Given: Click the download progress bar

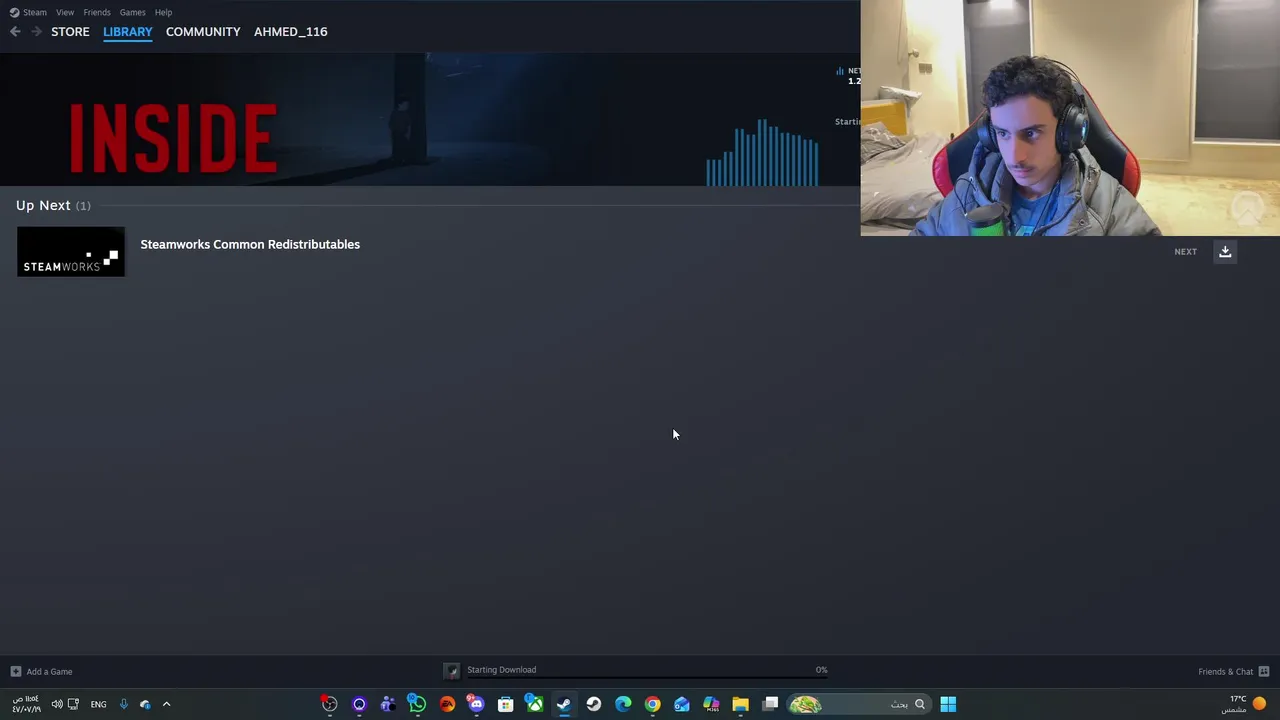Looking at the screenshot, I should click(x=647, y=679).
